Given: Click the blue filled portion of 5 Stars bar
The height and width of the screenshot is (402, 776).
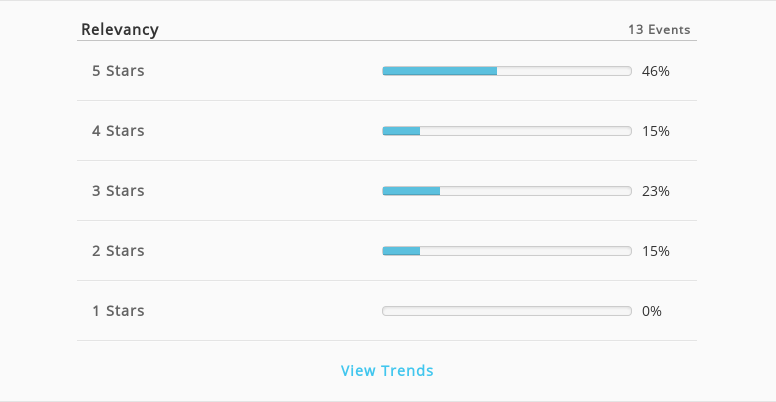Looking at the screenshot, I should (439, 71).
